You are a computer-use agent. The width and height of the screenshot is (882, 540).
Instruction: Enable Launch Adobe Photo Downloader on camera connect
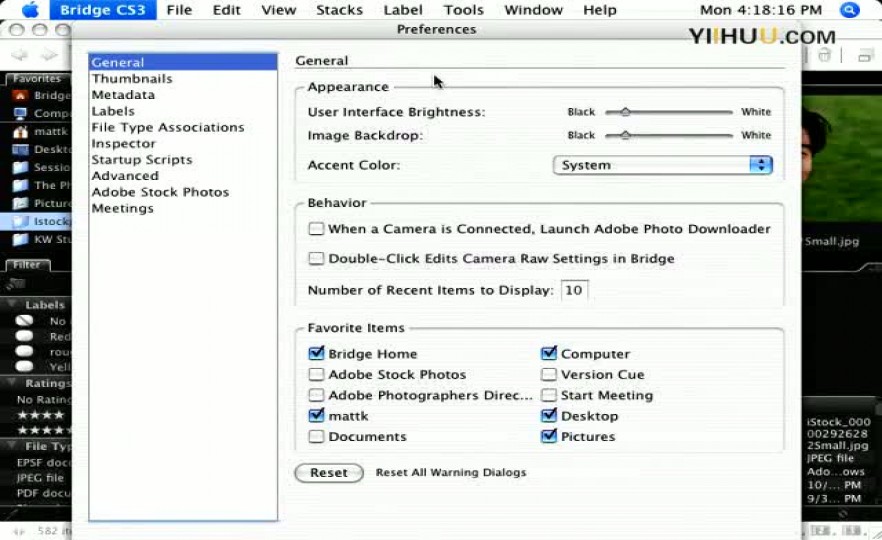pyautogui.click(x=316, y=228)
